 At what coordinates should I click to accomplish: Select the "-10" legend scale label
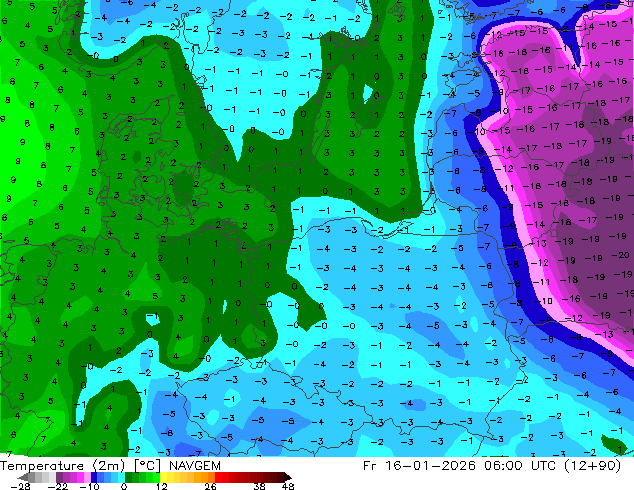[x=89, y=486]
